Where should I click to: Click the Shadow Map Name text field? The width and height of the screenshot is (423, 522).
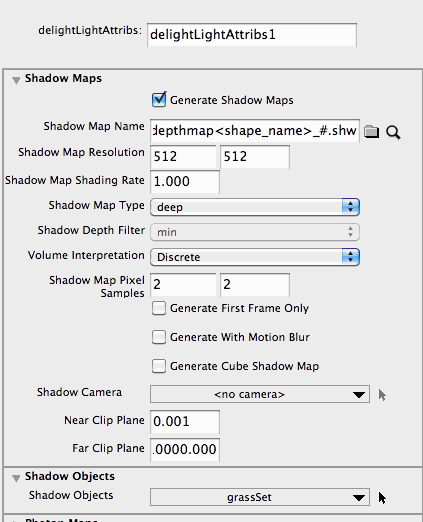(255, 131)
